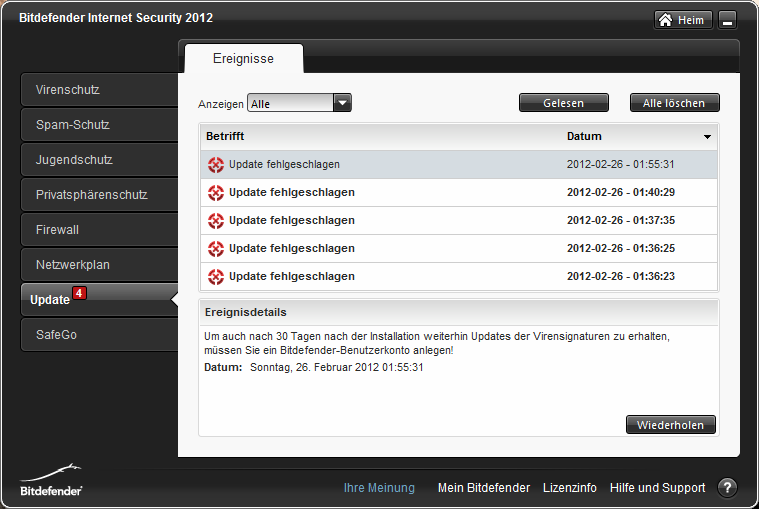Open the Anzeigen filter dropdown arrow
Viewport: 759px width, 509px height.
click(342, 103)
